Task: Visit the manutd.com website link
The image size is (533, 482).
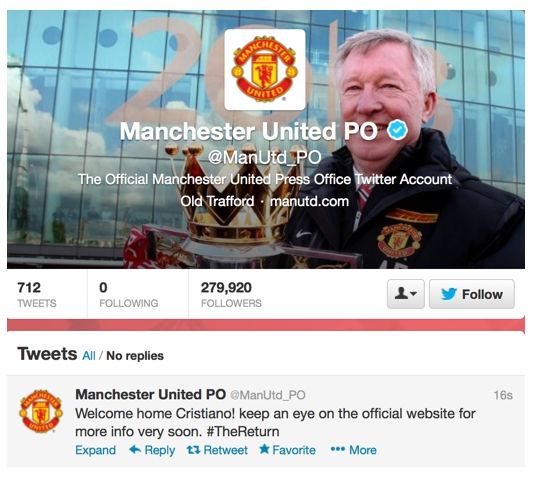Action: [309, 201]
